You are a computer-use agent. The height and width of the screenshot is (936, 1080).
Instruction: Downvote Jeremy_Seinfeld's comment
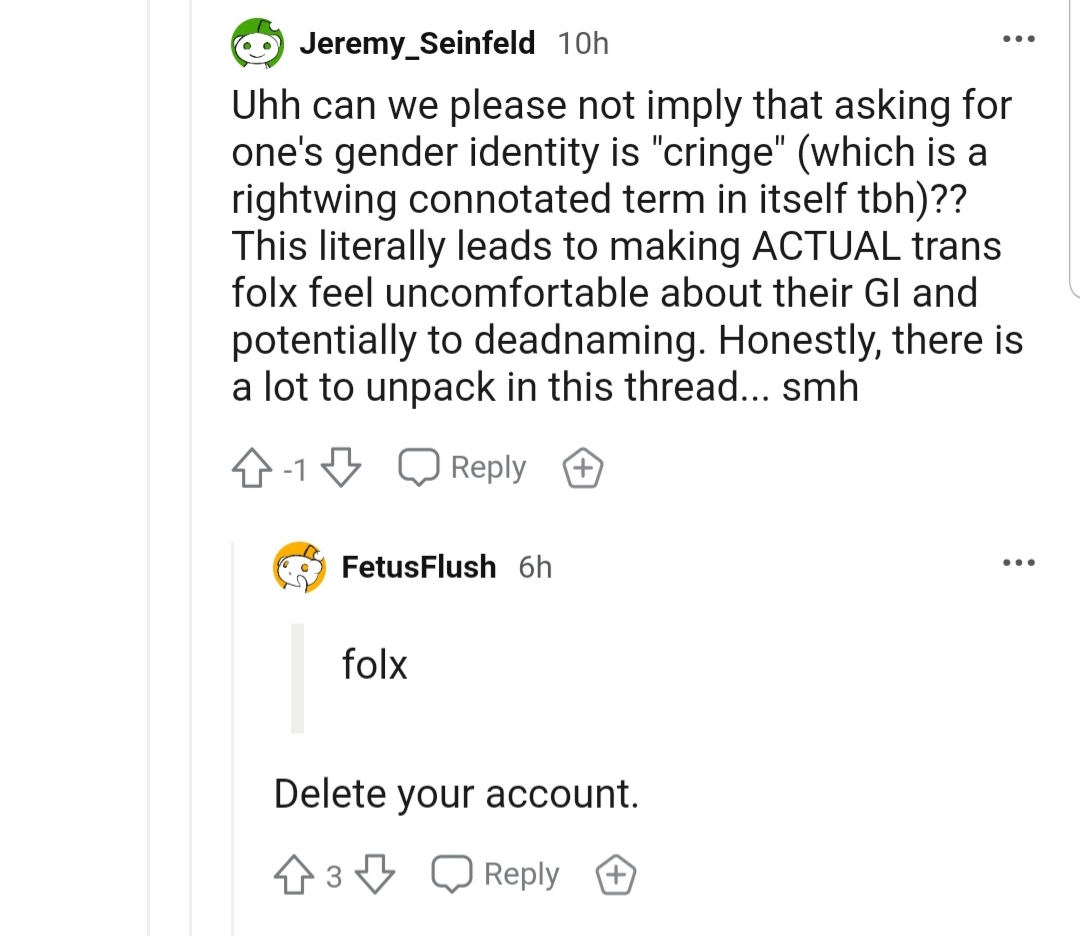[x=342, y=468]
